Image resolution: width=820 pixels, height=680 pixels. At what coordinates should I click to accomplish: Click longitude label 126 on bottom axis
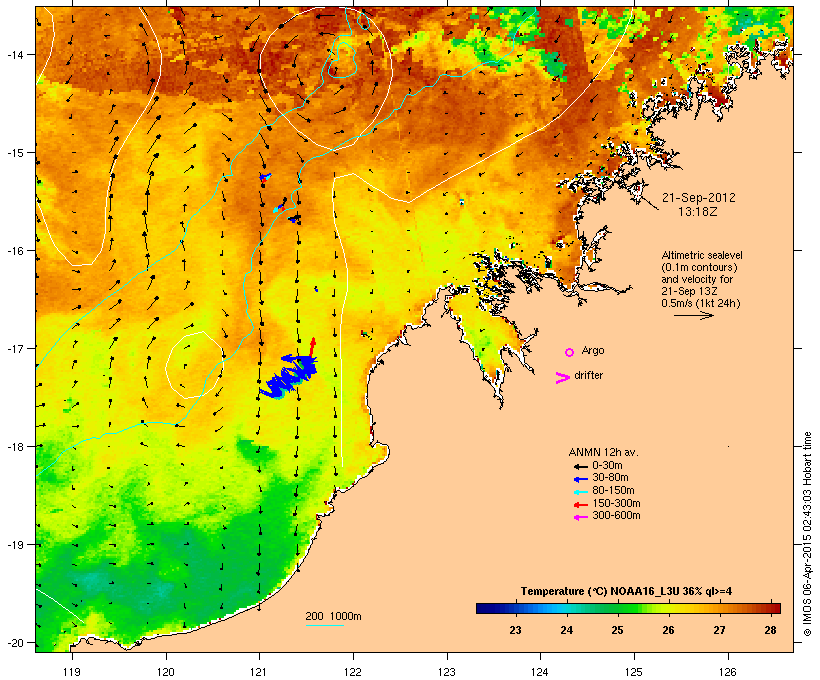pyautogui.click(x=727, y=672)
